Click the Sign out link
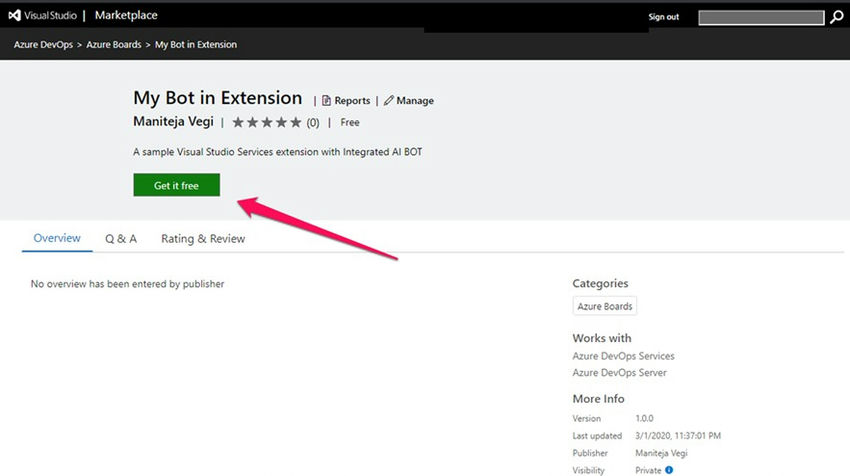 point(663,17)
